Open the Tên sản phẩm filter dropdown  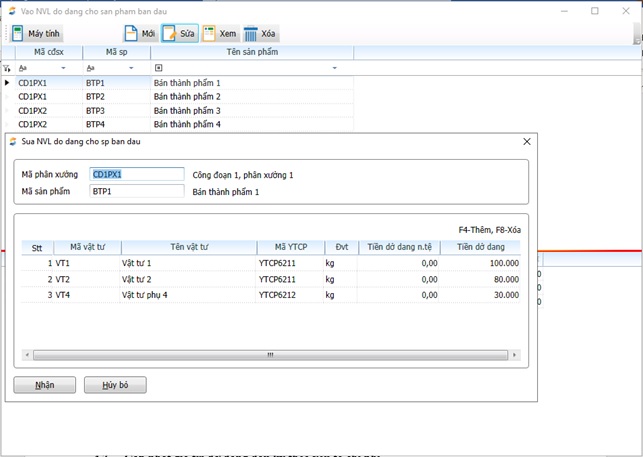(x=335, y=68)
